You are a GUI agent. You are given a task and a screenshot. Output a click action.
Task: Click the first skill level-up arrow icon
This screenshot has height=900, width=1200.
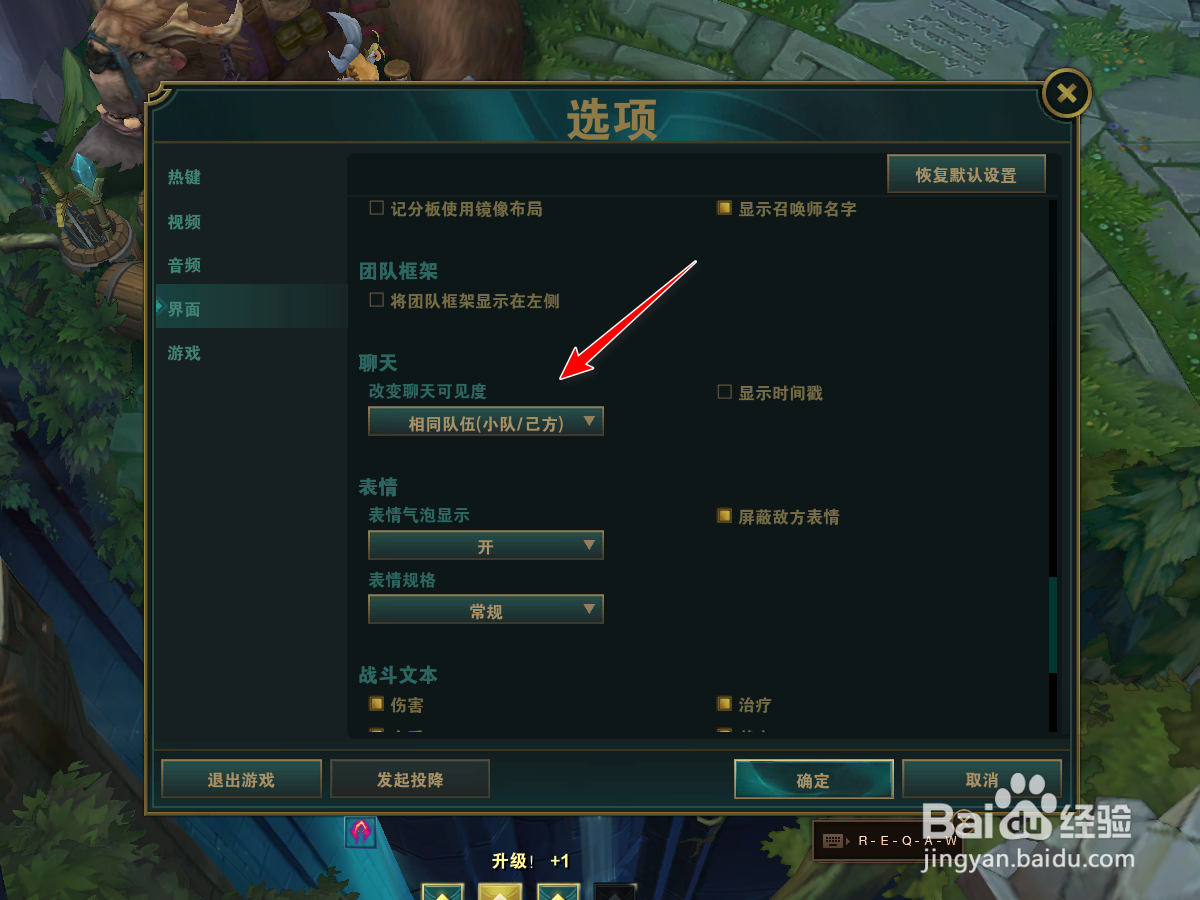tap(443, 891)
